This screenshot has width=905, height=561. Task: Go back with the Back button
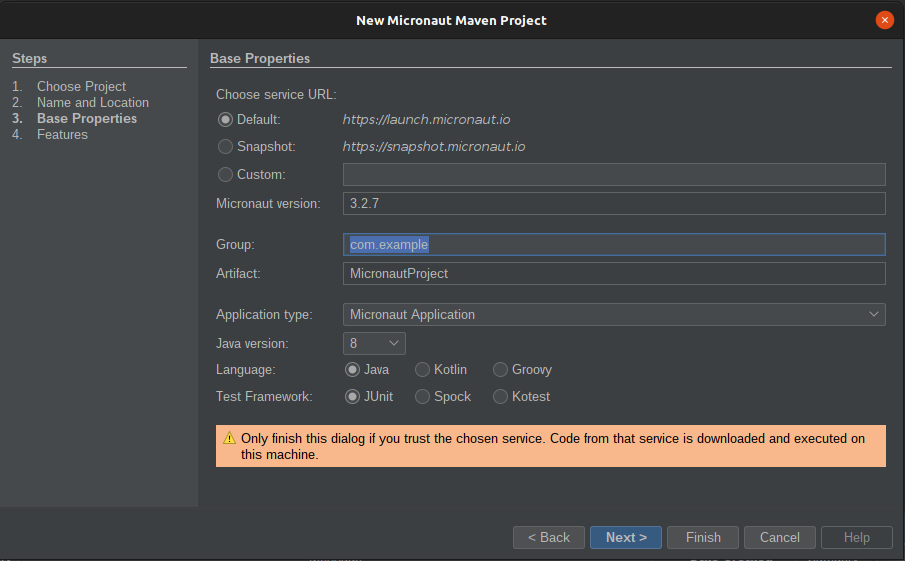[x=549, y=538]
